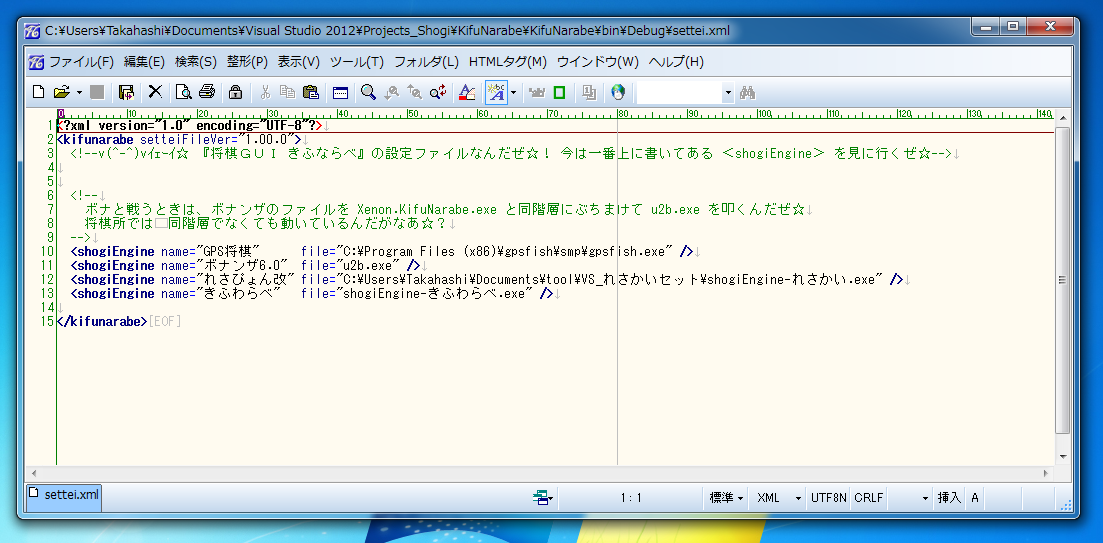Click the scissors cut icon
This screenshot has height=543, width=1103.
(x=265, y=92)
